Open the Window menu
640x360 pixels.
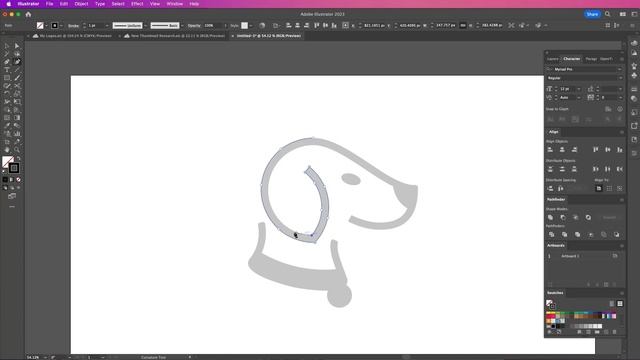[175, 4]
